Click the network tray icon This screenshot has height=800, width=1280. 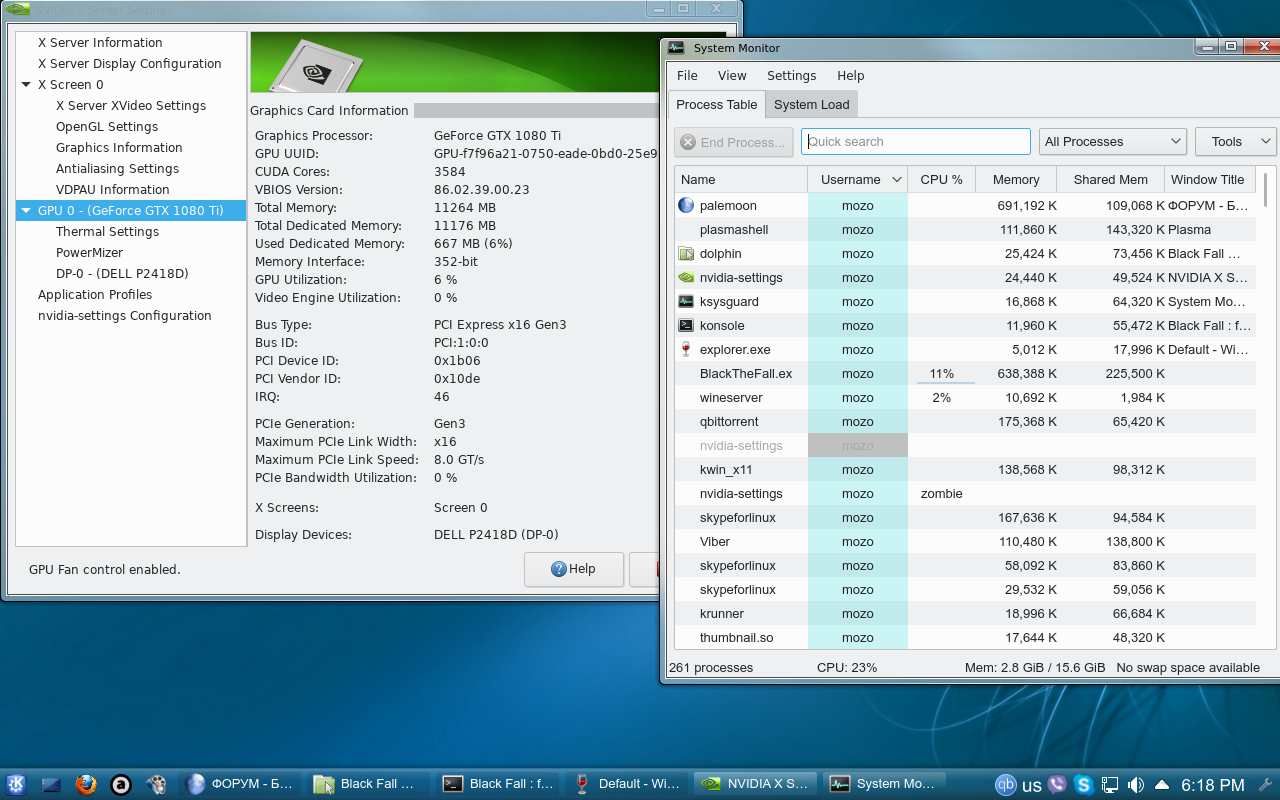1110,785
